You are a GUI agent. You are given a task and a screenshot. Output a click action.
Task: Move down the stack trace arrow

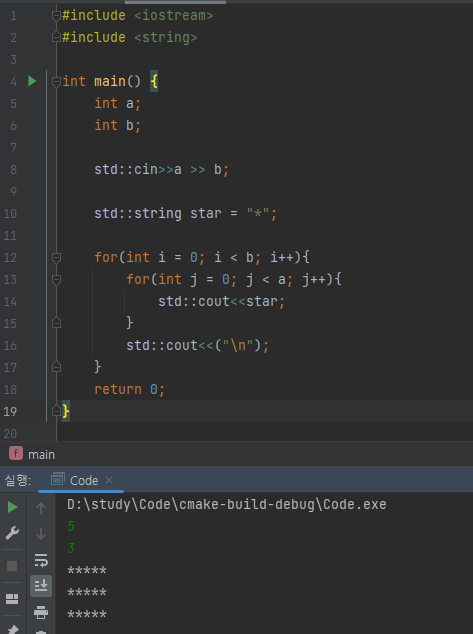pos(41,534)
